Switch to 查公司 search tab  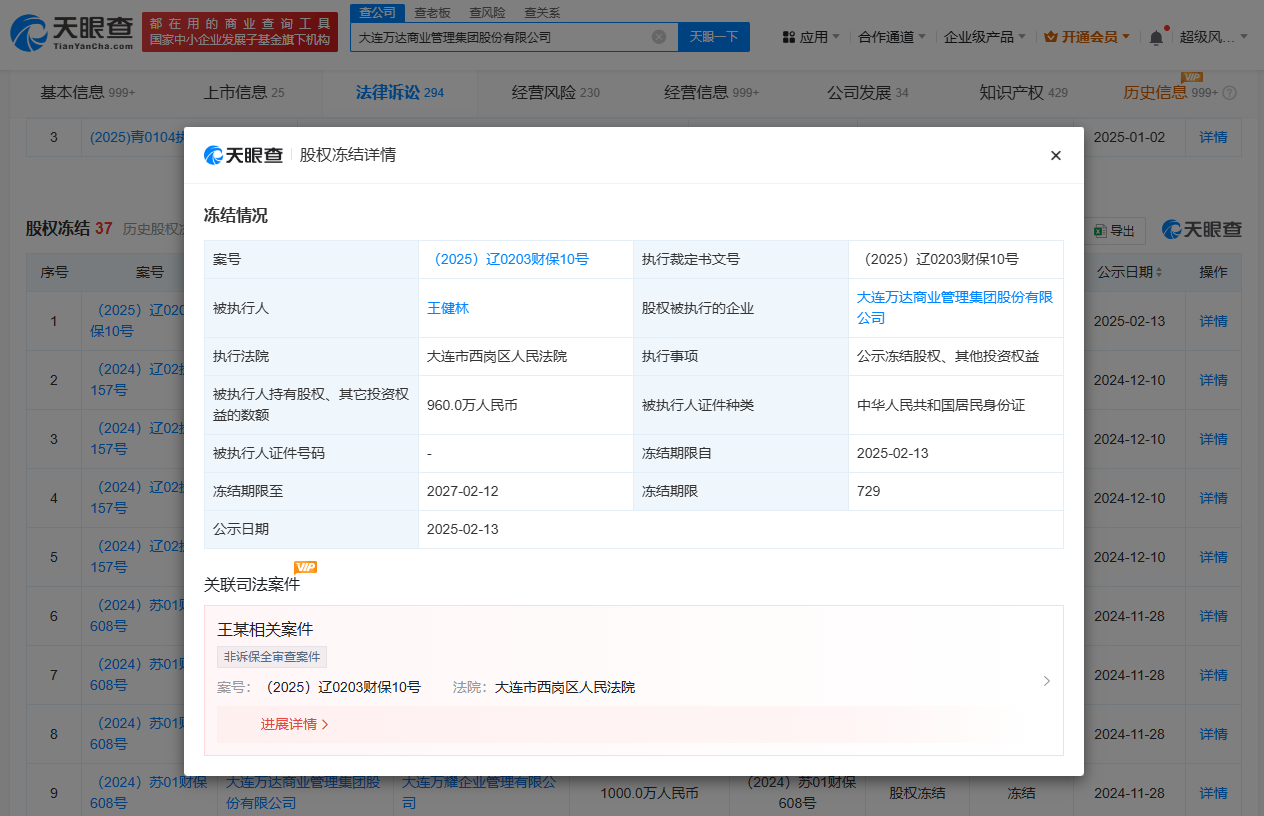click(x=377, y=12)
